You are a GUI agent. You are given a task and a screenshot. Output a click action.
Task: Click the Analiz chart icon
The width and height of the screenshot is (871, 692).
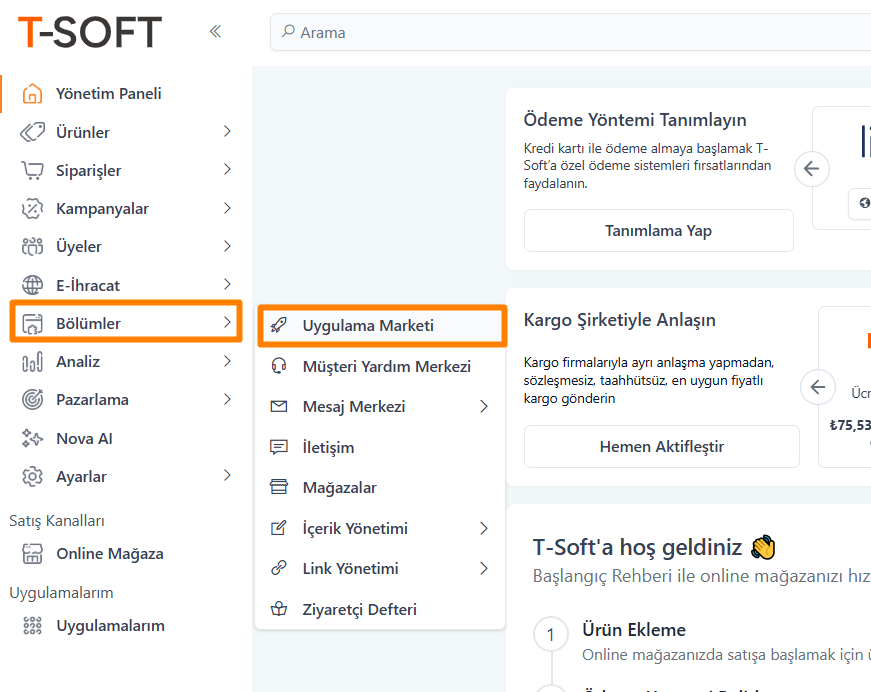click(x=32, y=362)
